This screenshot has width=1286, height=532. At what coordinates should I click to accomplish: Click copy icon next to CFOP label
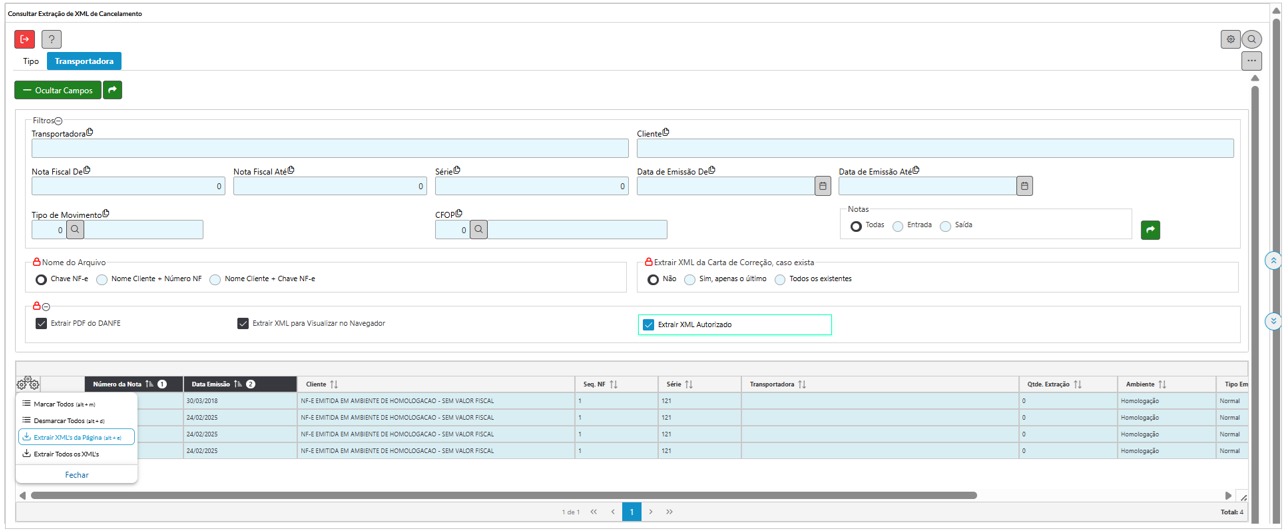coord(459,213)
